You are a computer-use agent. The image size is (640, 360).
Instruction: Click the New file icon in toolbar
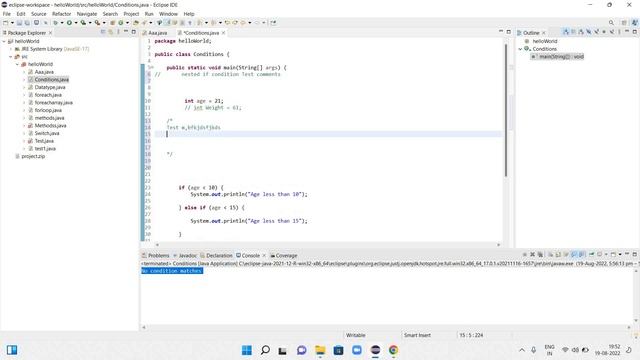[5, 23]
